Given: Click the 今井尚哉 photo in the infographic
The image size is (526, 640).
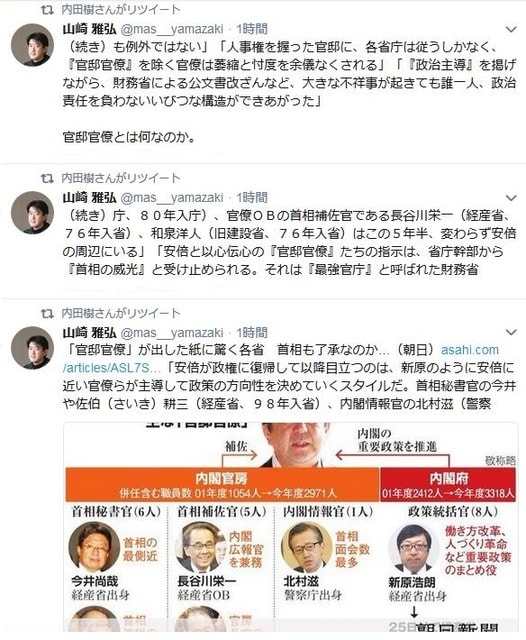Looking at the screenshot, I should point(94,546).
